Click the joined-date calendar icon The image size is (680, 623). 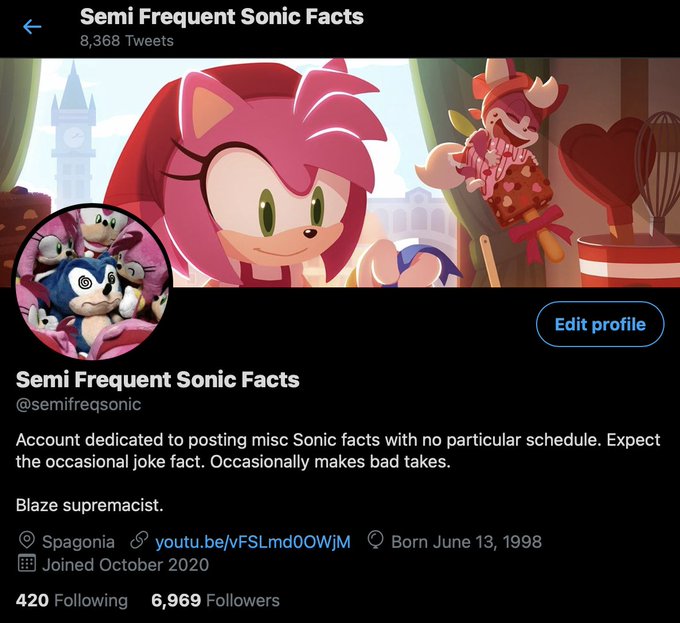tap(26, 564)
